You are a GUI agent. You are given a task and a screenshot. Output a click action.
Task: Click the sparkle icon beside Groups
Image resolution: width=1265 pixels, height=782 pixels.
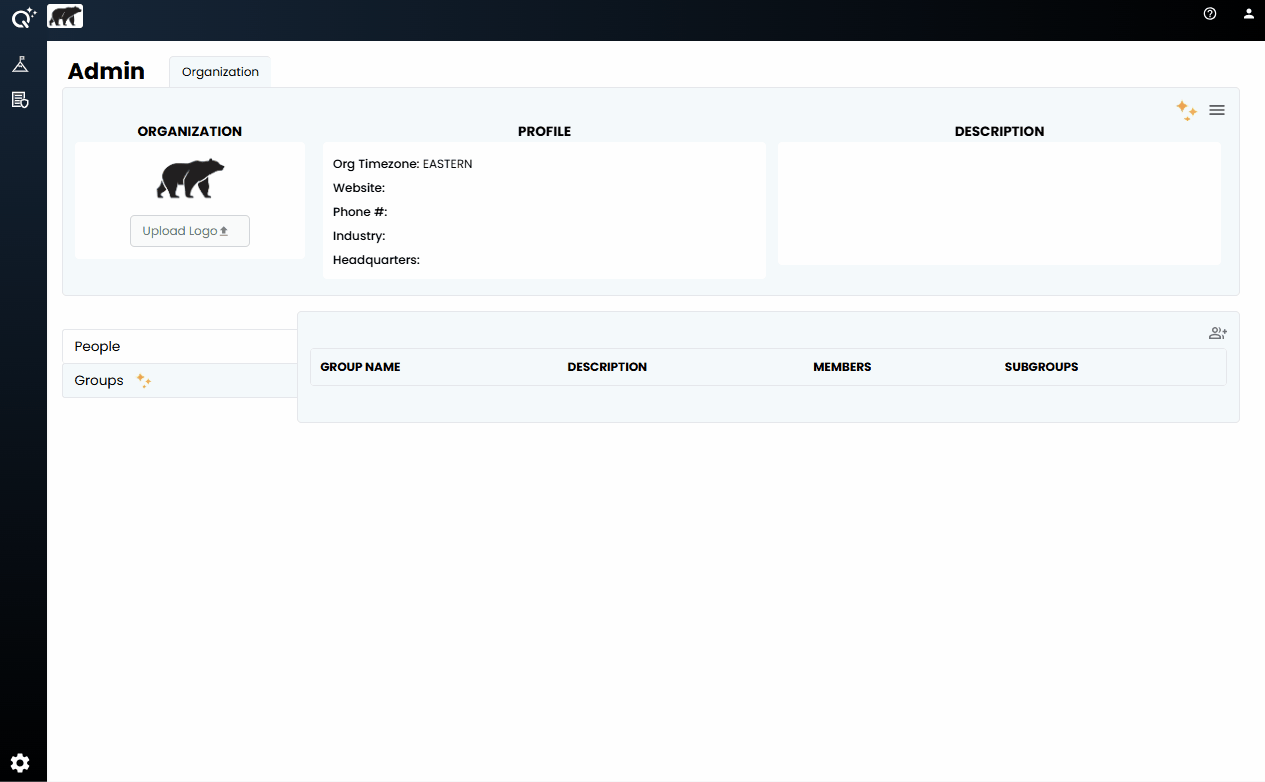coord(144,381)
